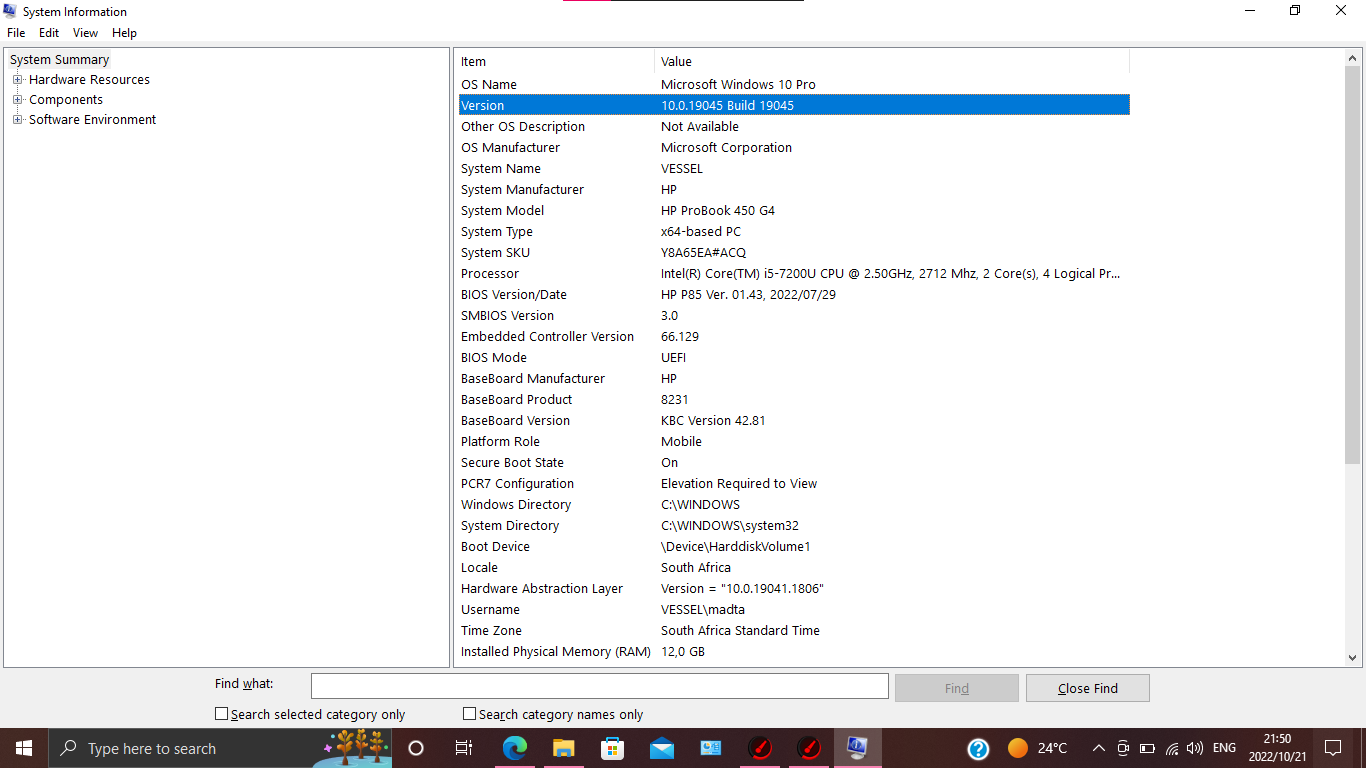
Task: Select the BIOS Mode row
Action: click(x=794, y=358)
